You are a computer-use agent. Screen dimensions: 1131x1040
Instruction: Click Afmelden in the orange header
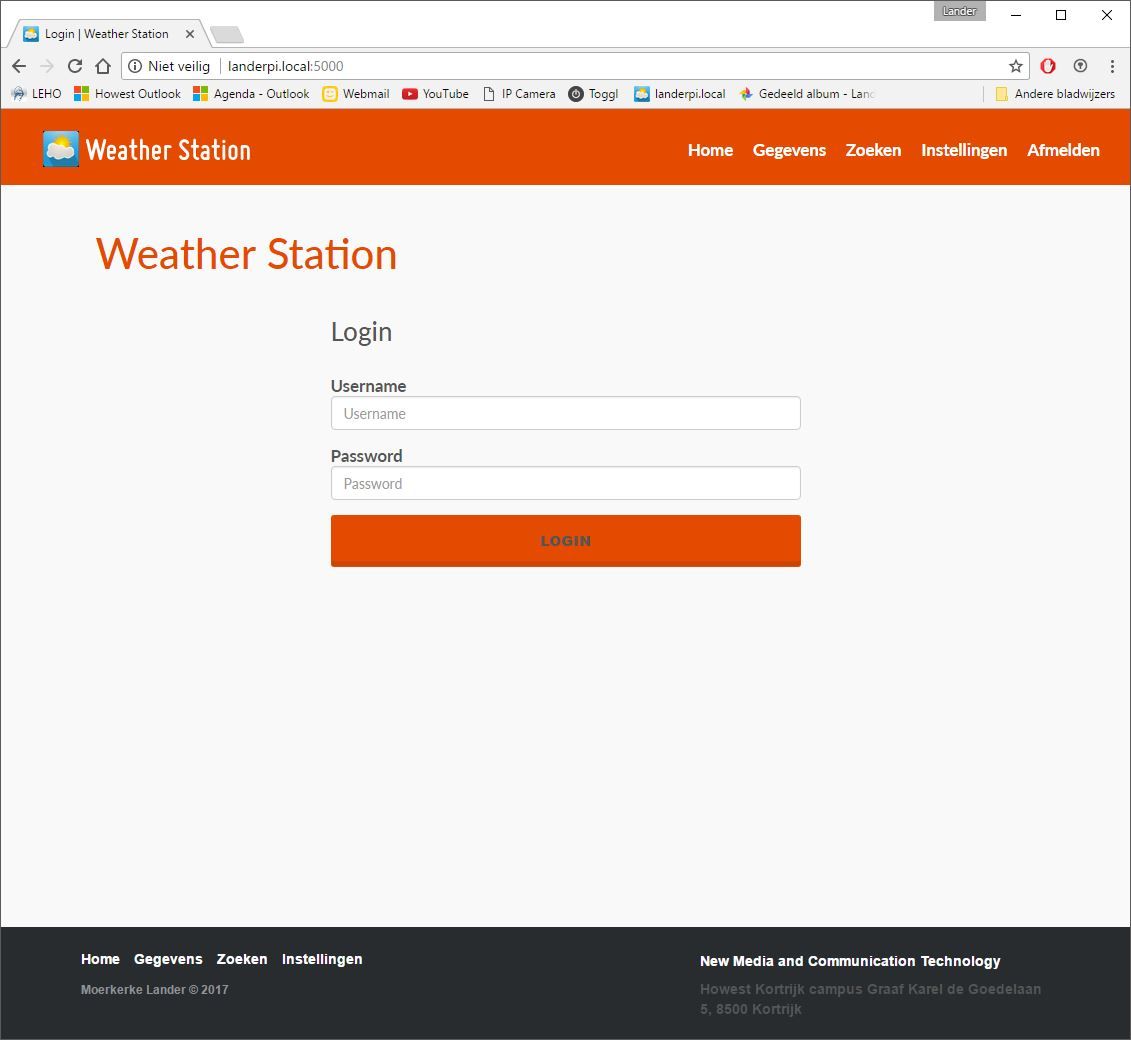click(1063, 150)
